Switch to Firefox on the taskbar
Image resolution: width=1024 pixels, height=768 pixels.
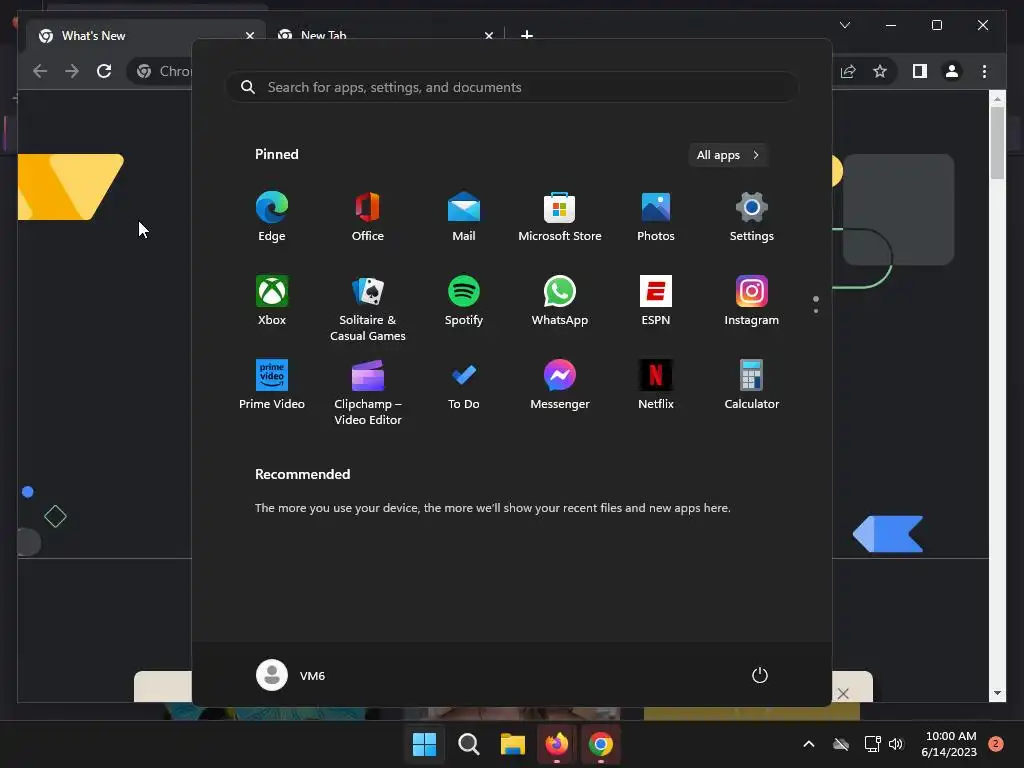point(556,744)
